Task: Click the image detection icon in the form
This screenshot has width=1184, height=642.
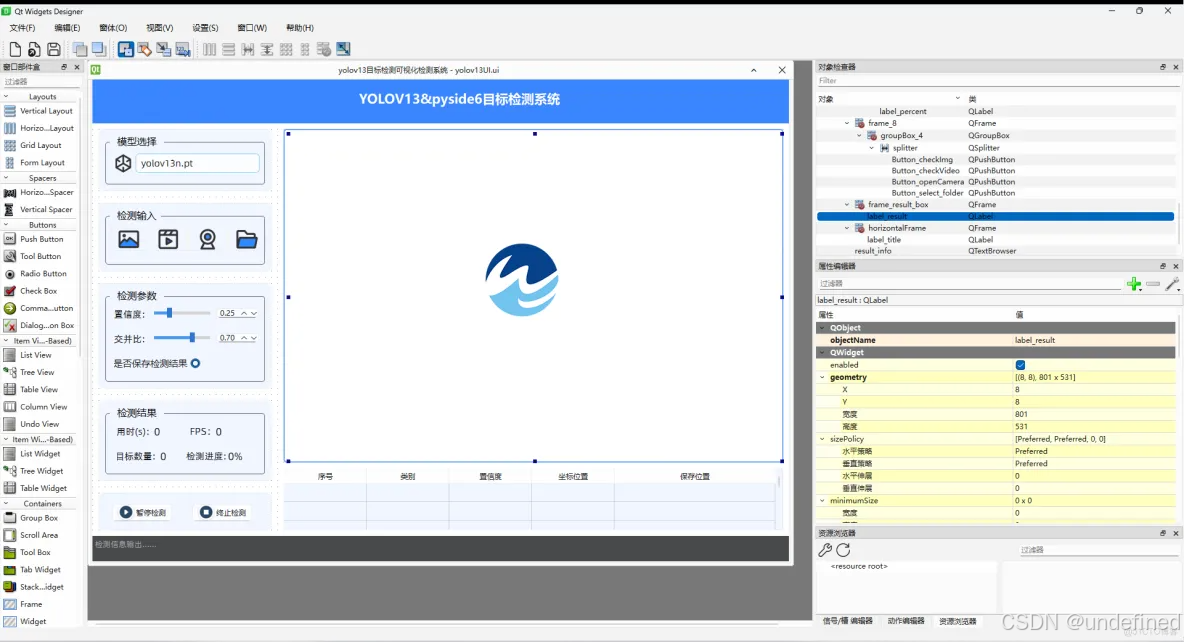Action: click(129, 239)
